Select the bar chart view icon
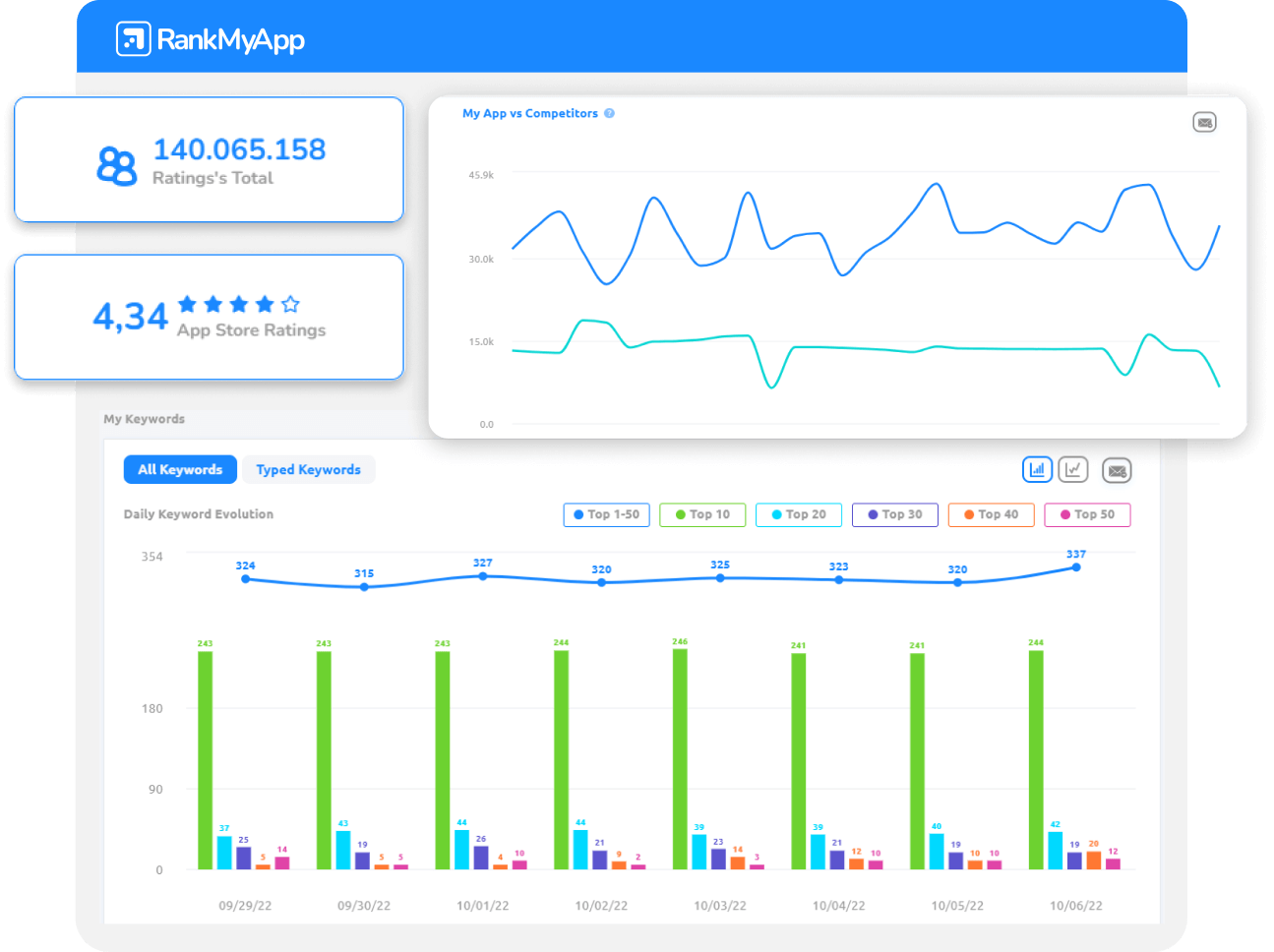This screenshot has height=952, width=1274. (1037, 469)
